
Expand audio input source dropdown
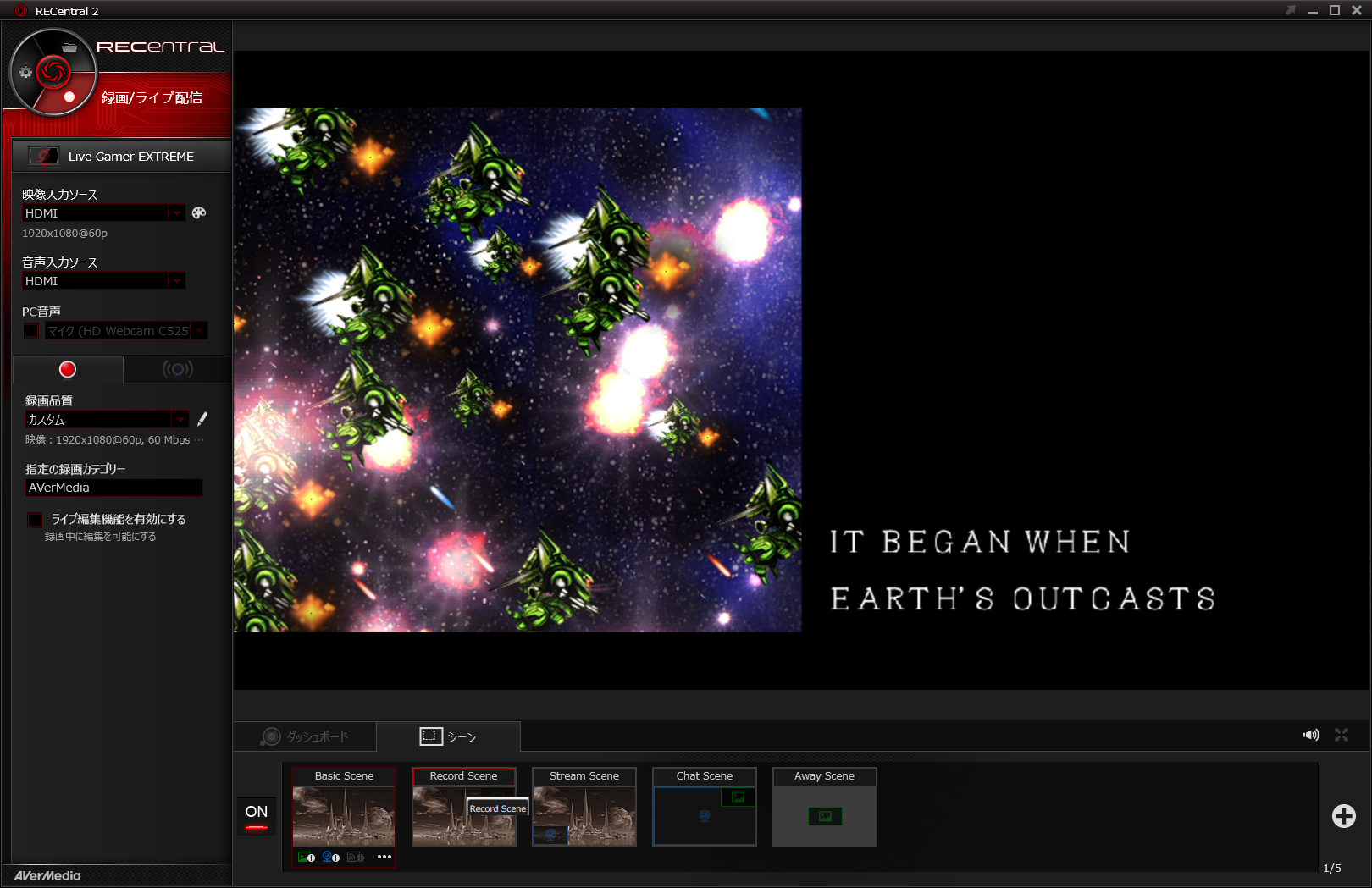[177, 281]
